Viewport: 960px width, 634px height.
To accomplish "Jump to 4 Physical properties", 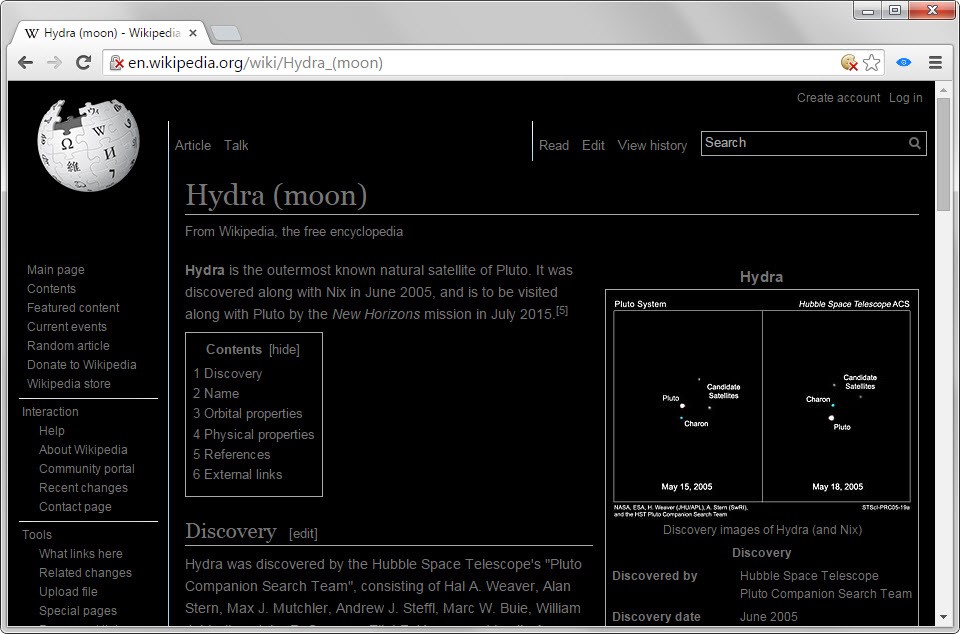I will coord(253,434).
